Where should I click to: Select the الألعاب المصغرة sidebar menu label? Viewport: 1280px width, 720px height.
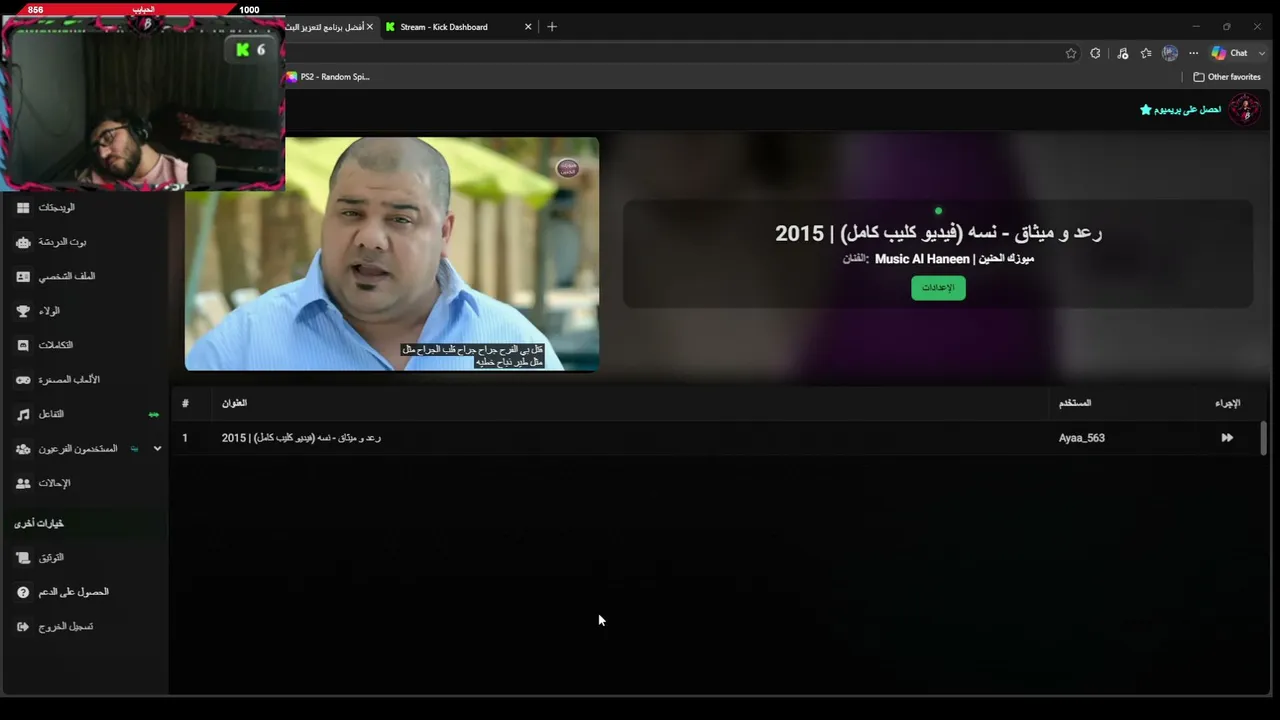[x=69, y=380]
